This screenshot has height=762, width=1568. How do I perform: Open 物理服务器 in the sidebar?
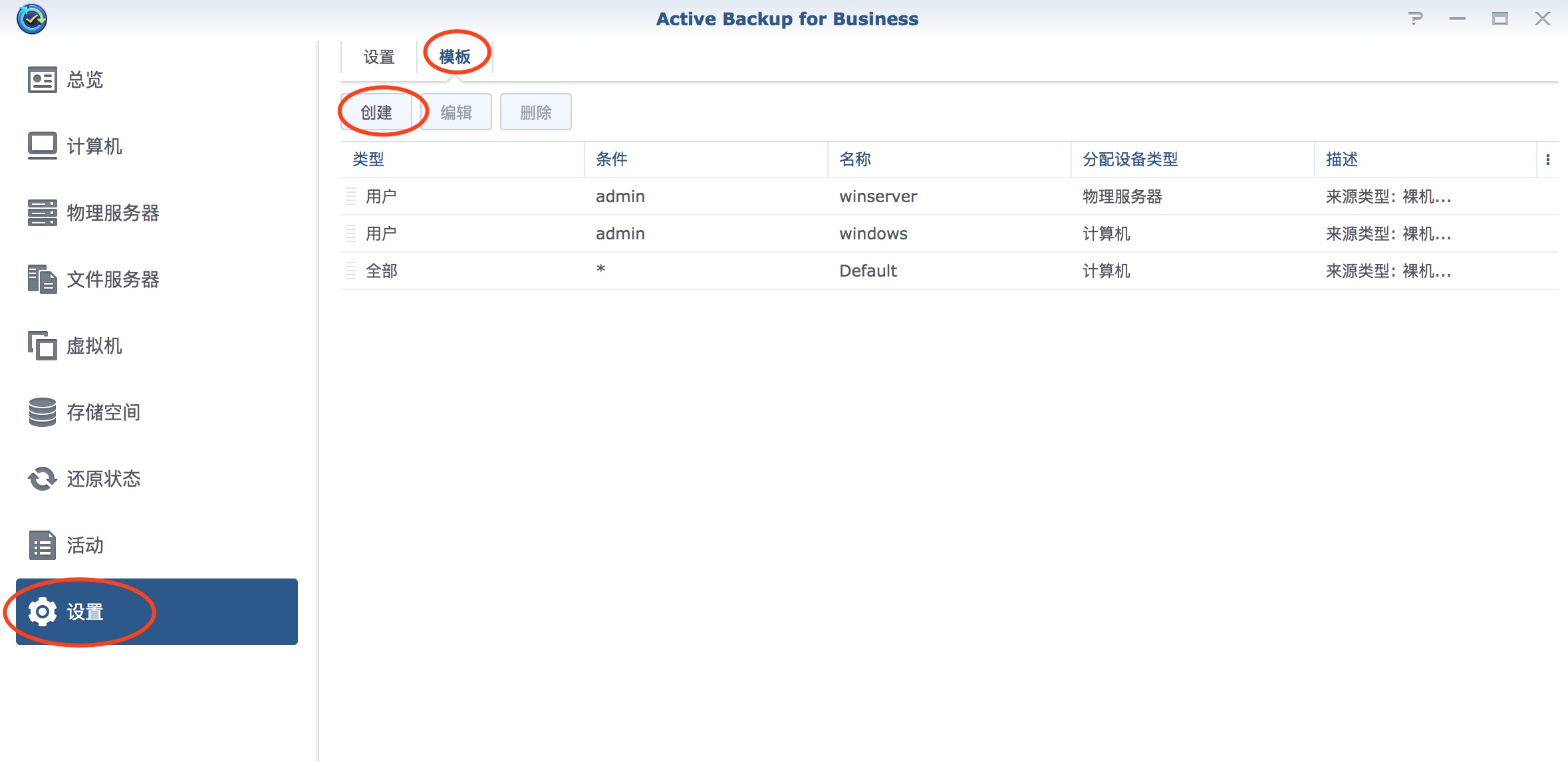click(157, 213)
